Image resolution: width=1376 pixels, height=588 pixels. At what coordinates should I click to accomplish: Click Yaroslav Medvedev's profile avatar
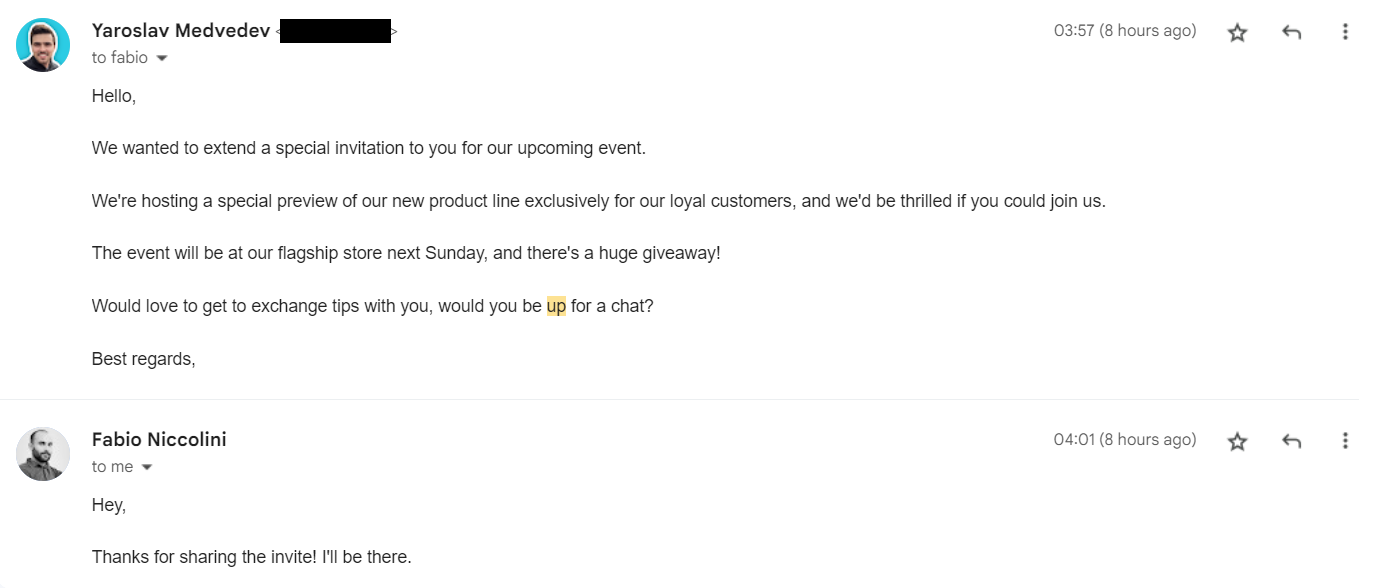click(43, 45)
